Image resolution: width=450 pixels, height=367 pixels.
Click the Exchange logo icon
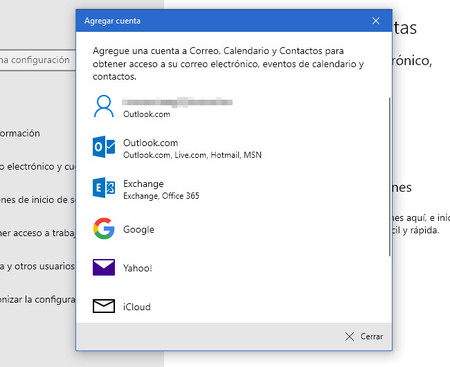(x=104, y=188)
